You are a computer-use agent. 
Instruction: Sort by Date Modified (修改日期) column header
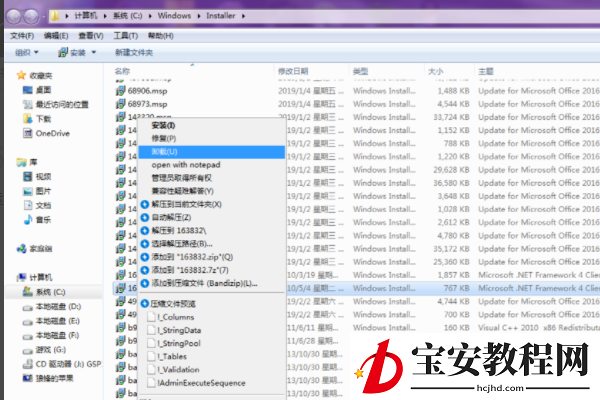click(311, 71)
